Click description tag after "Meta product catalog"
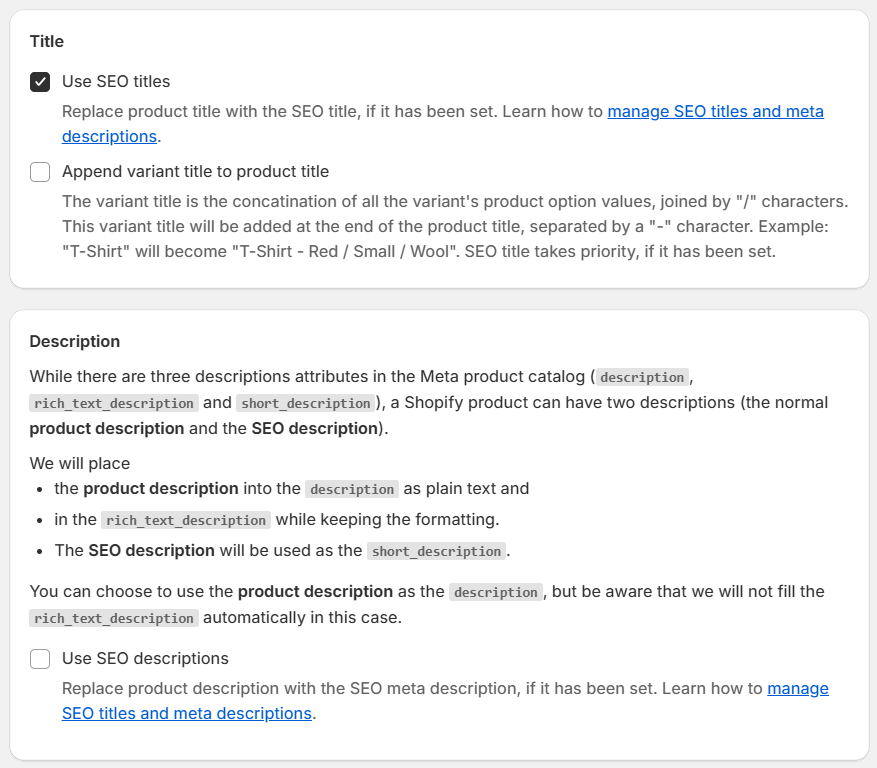877x768 pixels. click(642, 377)
